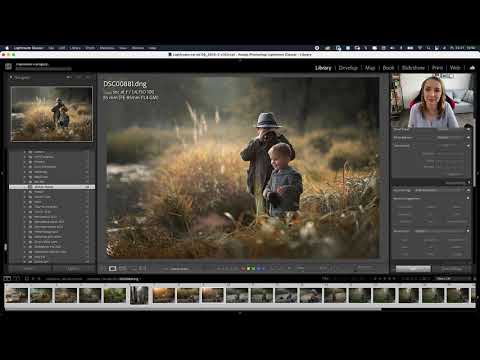Image resolution: width=480 pixels, height=360 pixels.
Task: Select the highlighted folder row in Folders
Action: pyautogui.click(x=52, y=187)
